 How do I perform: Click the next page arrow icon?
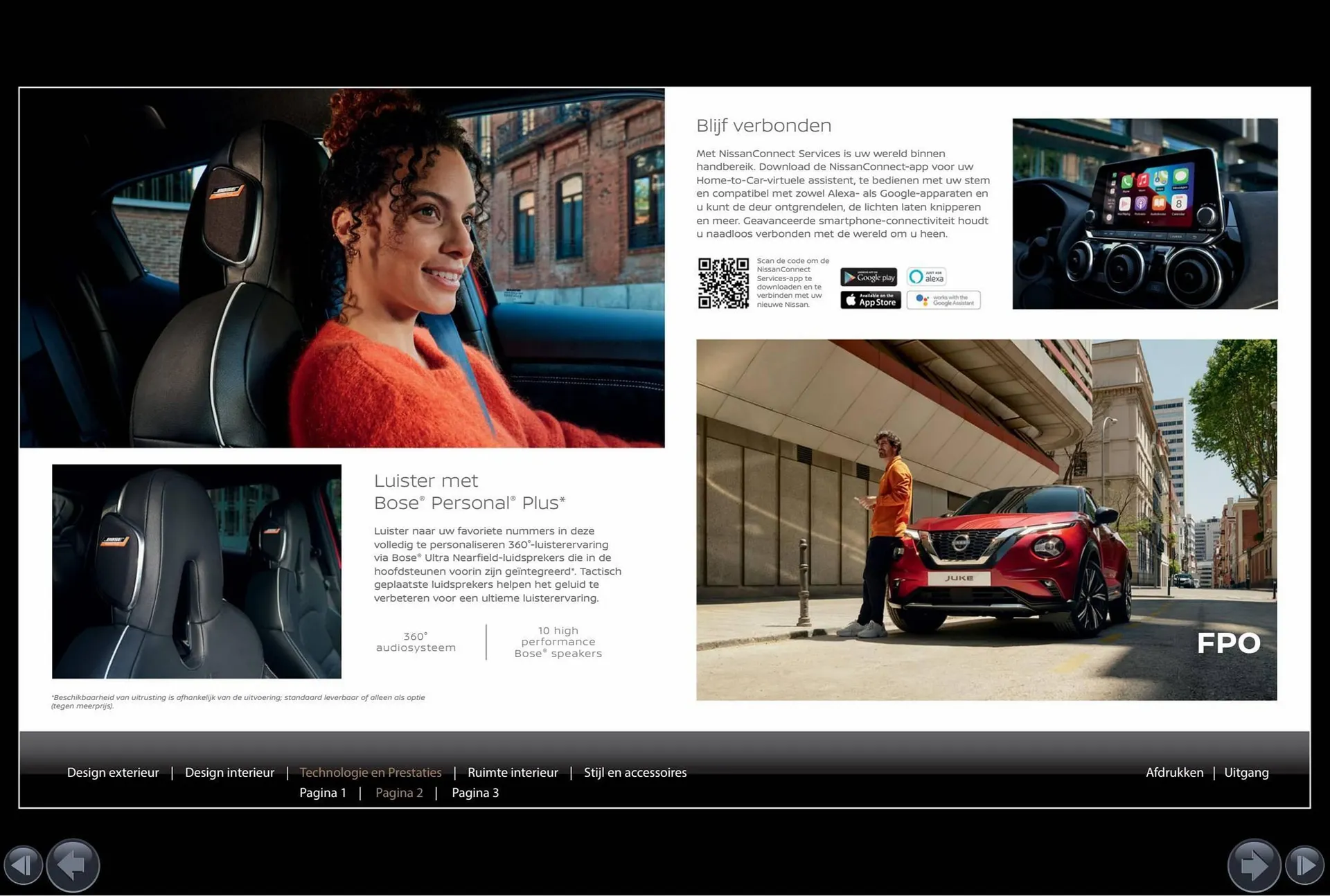[1254, 865]
